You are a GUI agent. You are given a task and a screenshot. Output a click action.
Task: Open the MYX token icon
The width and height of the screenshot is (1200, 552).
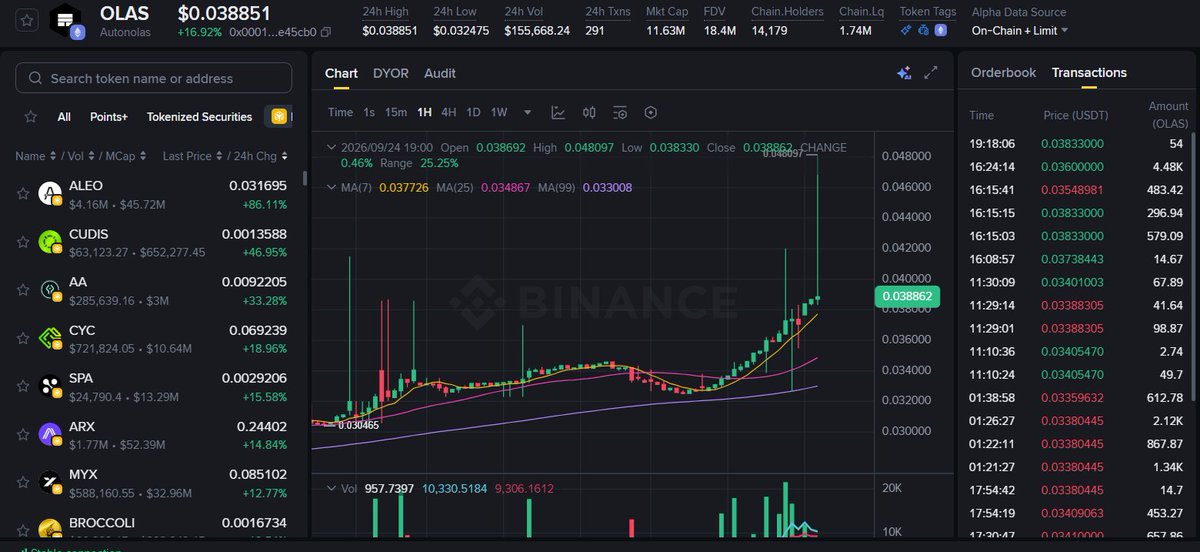[50, 482]
